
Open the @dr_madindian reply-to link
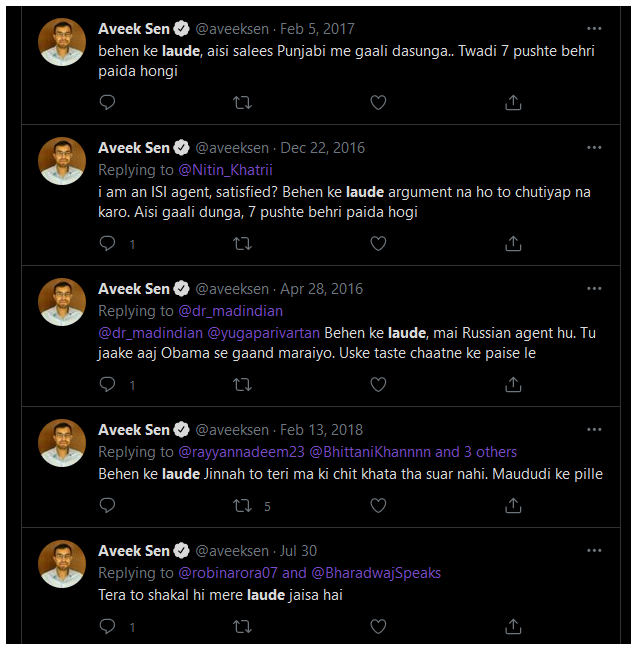tap(230, 311)
